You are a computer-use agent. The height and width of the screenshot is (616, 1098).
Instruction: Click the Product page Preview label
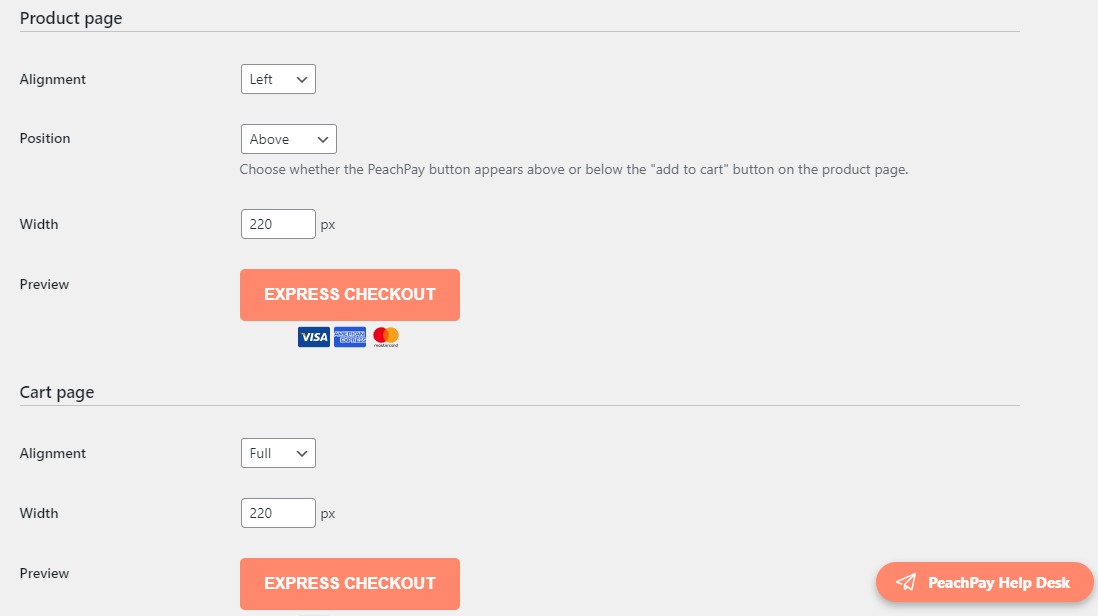44,284
